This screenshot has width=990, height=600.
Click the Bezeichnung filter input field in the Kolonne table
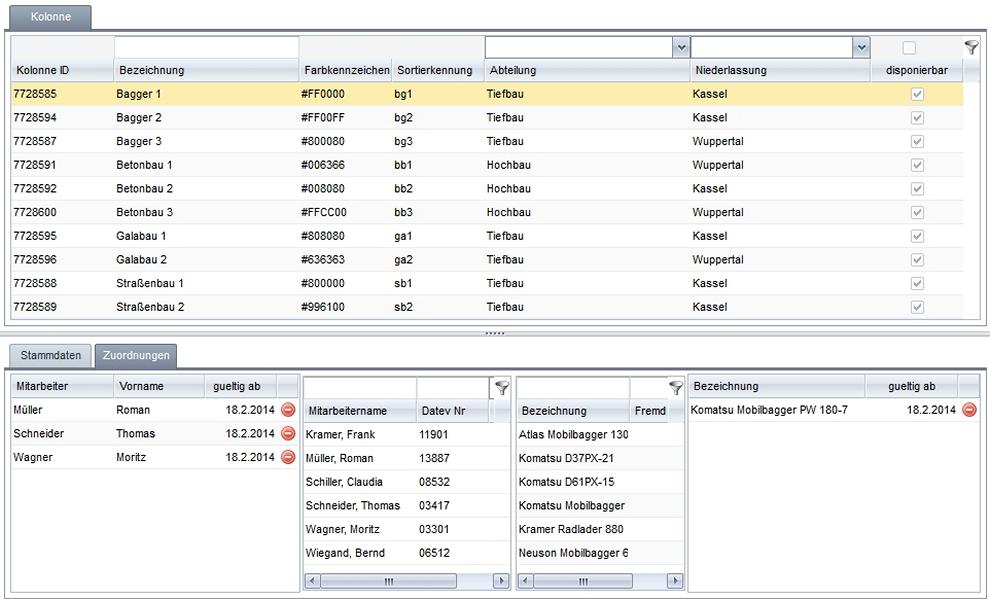click(x=206, y=47)
